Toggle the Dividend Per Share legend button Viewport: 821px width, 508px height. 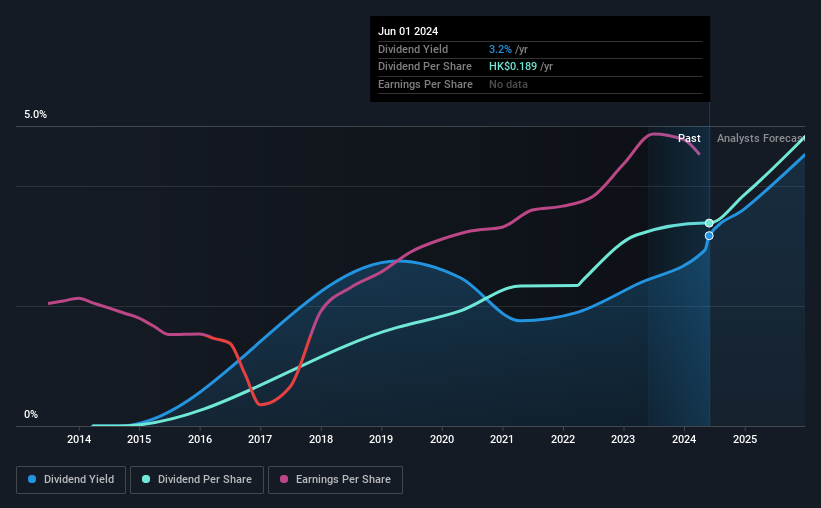[197, 480]
